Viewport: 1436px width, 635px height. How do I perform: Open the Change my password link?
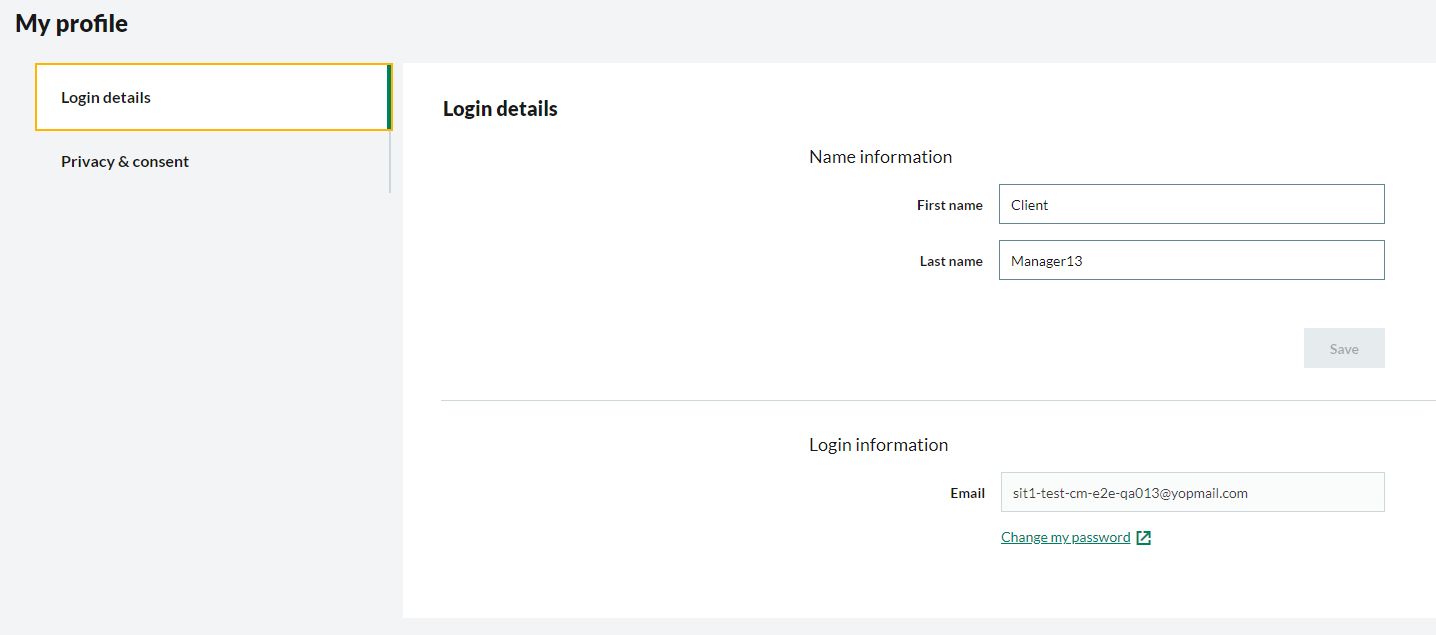[1065, 538]
